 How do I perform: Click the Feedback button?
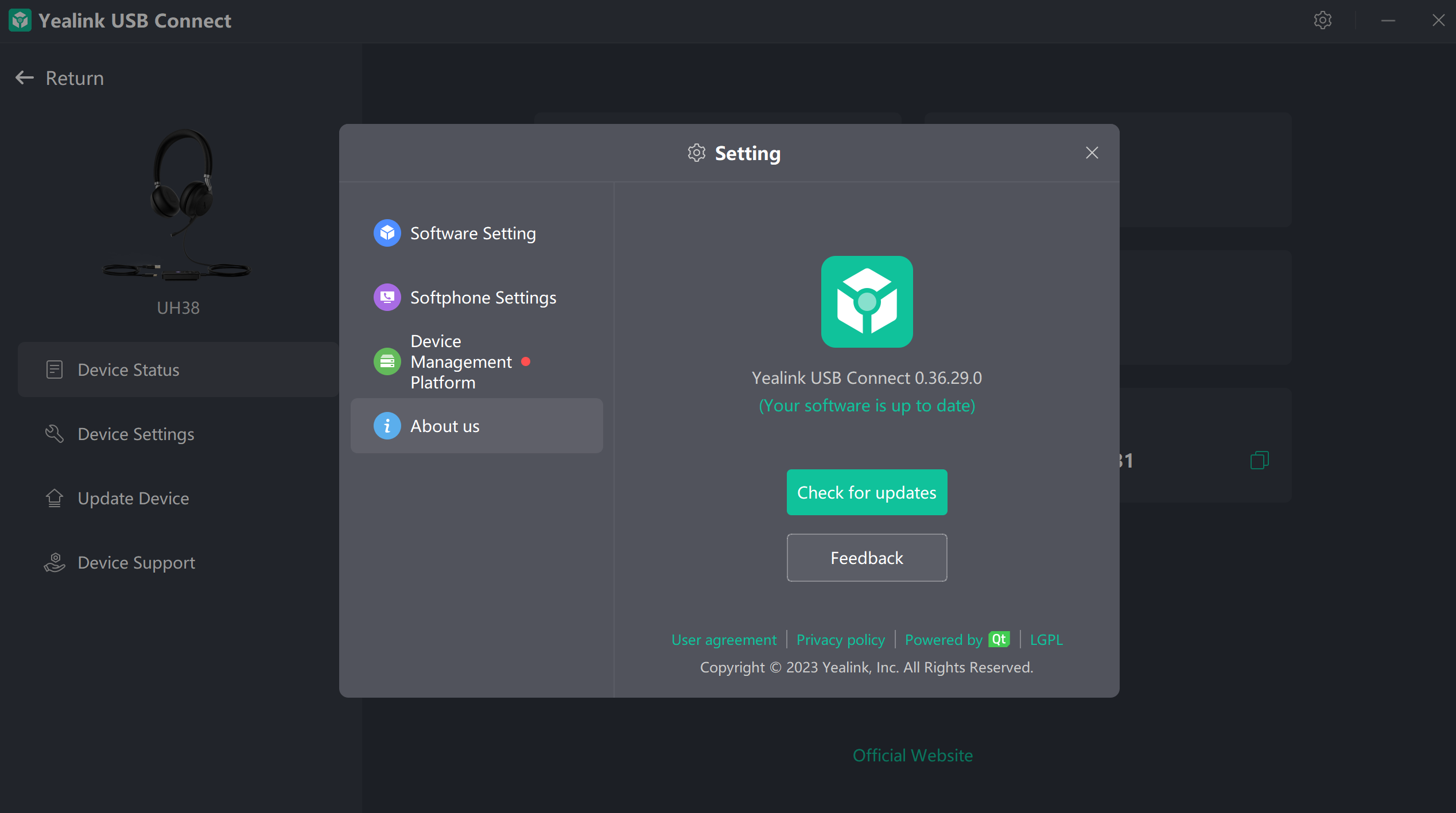[x=867, y=558]
